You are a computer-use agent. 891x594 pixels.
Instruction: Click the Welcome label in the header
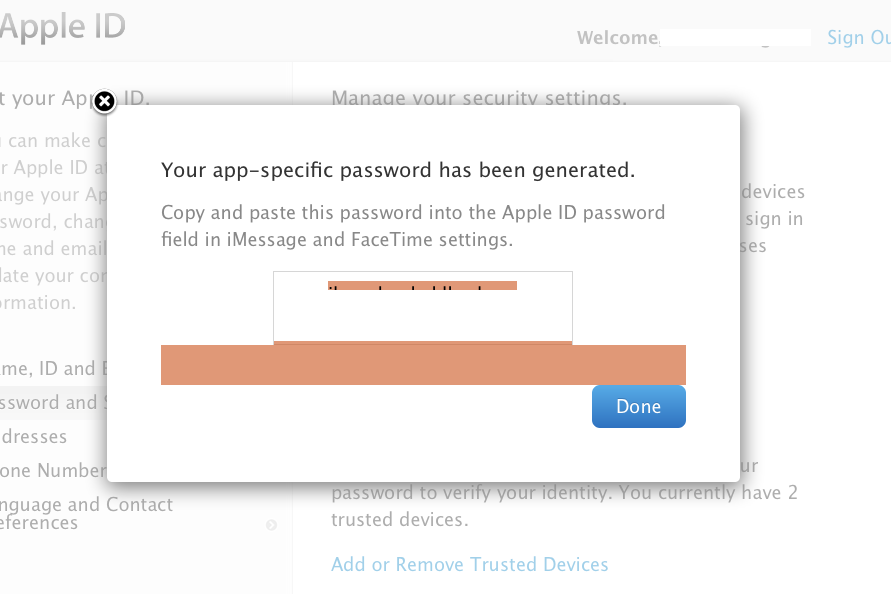pyautogui.click(x=617, y=38)
